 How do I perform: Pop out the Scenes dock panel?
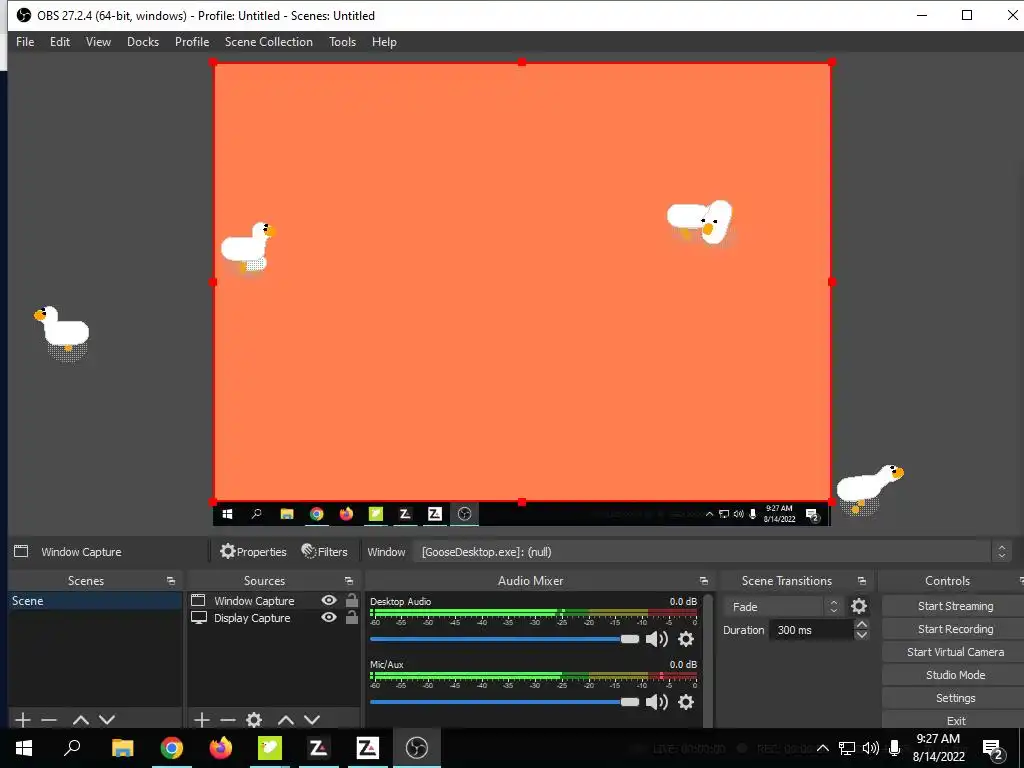tap(171, 581)
